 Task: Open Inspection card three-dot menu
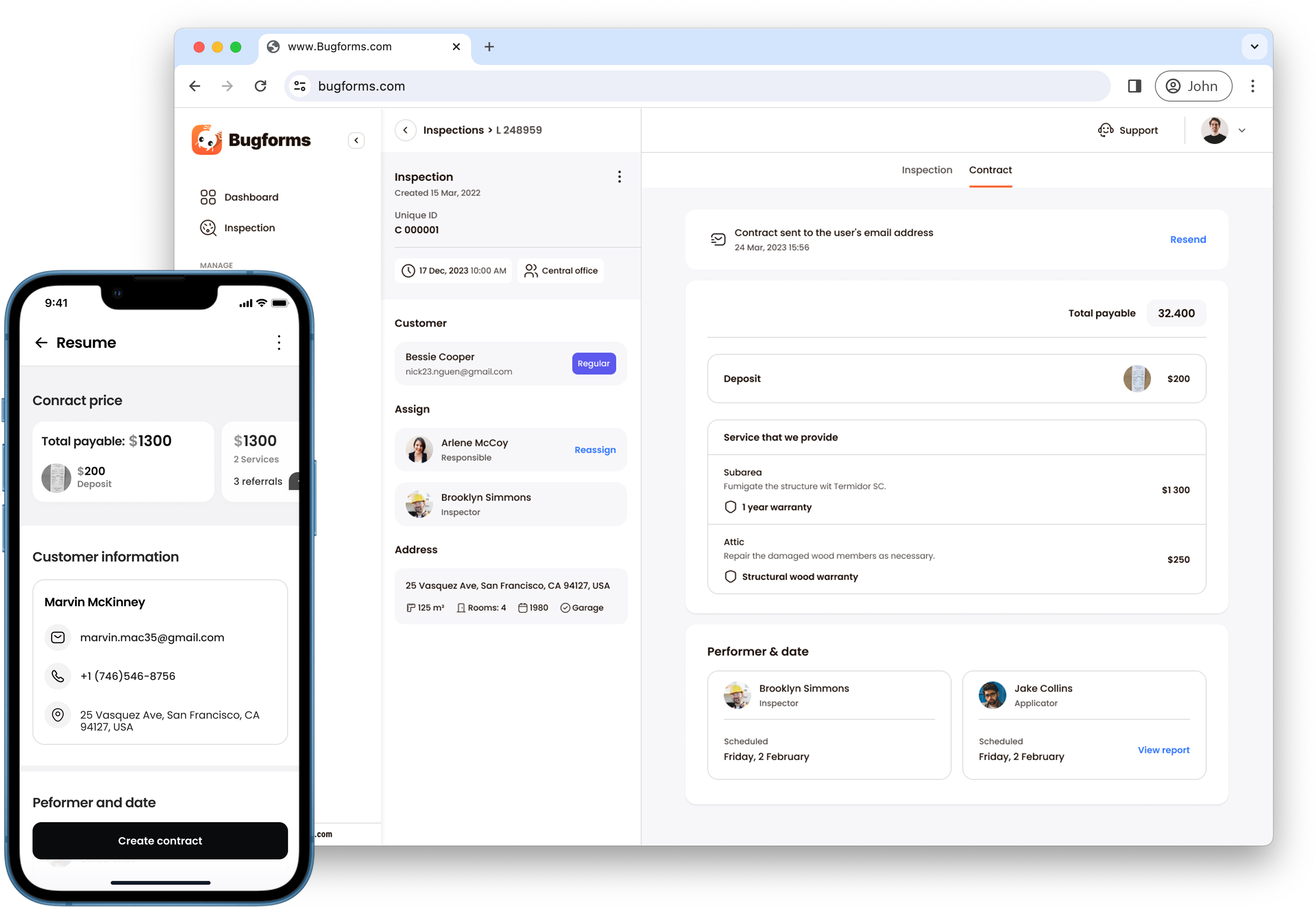coord(619,177)
